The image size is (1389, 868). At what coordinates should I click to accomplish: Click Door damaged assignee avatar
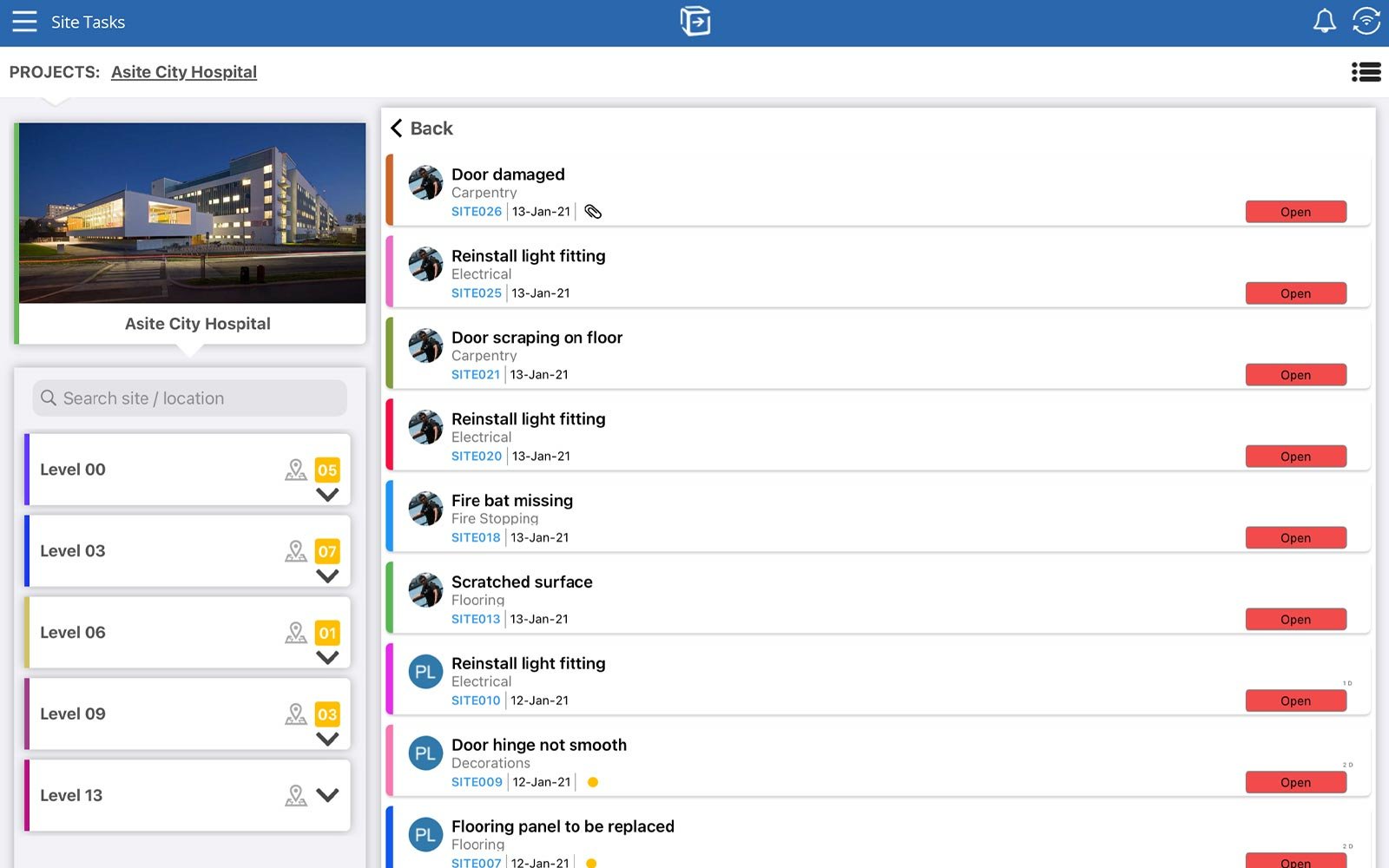click(x=425, y=183)
